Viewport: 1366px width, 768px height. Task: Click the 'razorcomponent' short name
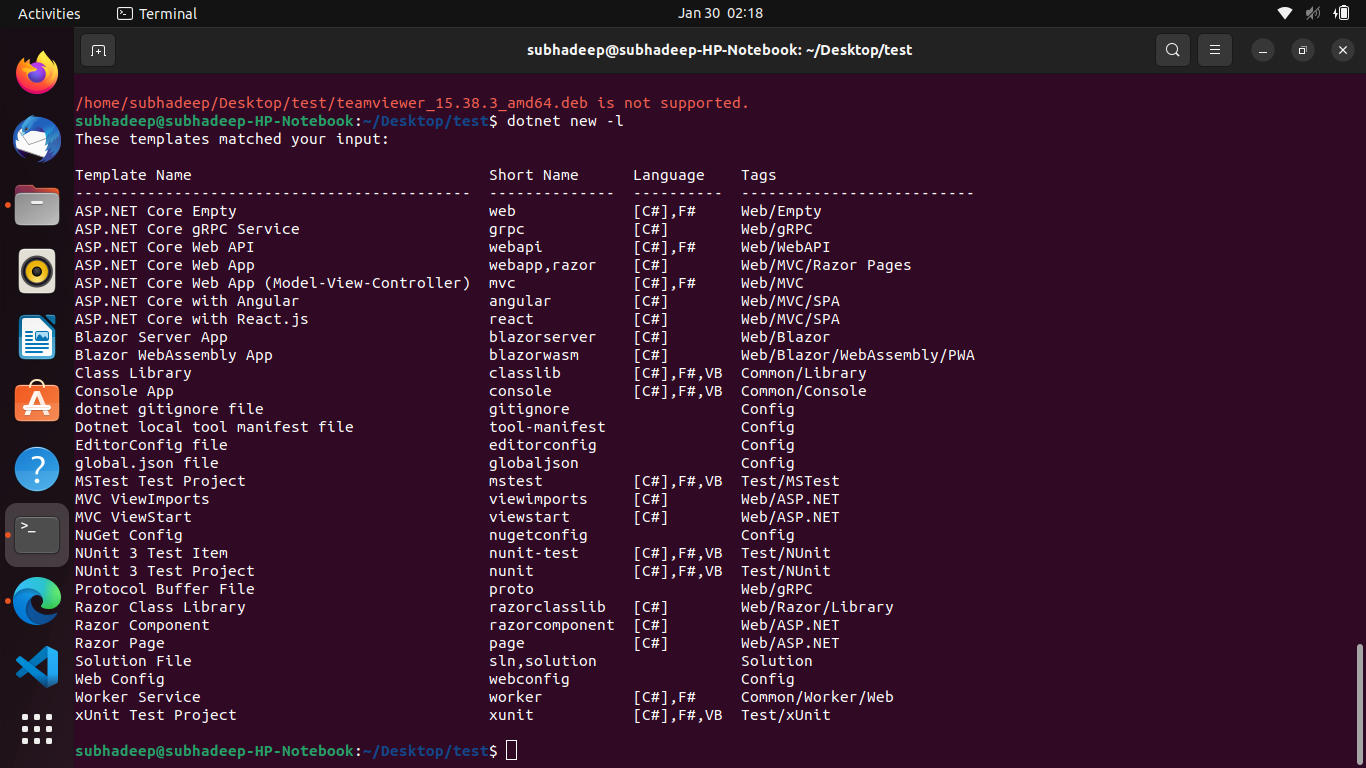tap(552, 625)
